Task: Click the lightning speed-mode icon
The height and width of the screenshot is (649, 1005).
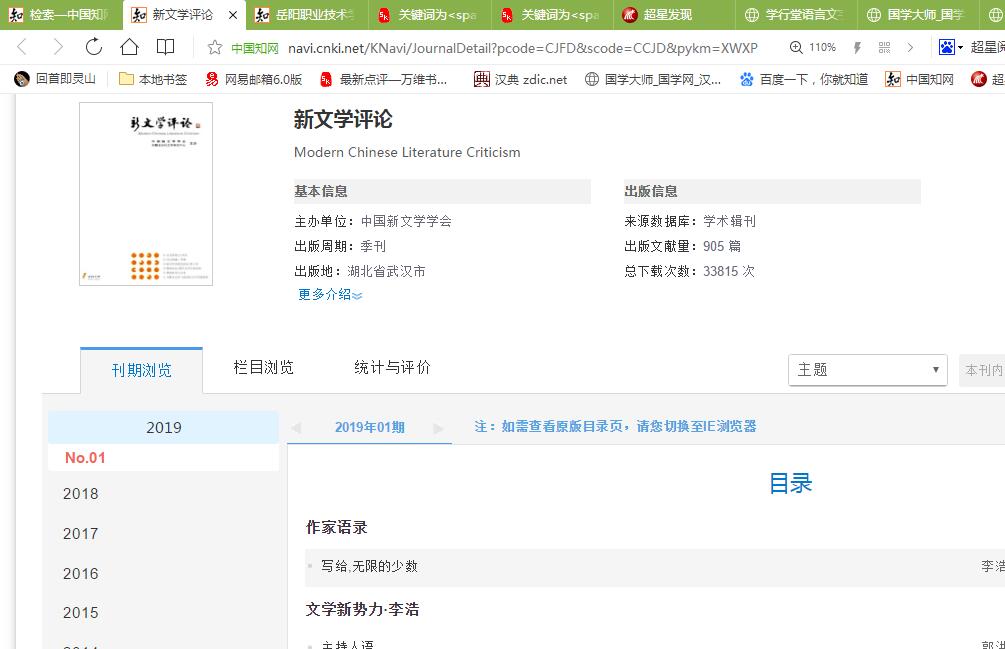Action: tap(857, 47)
